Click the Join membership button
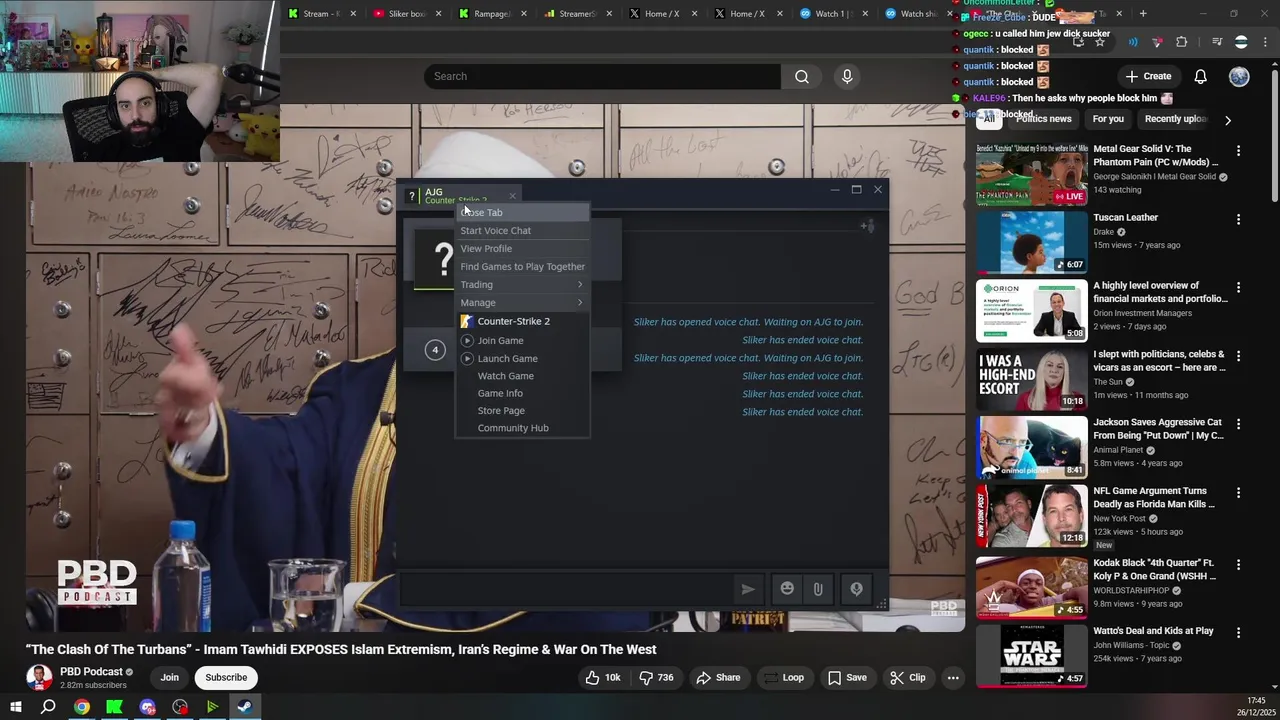1280x720 pixels. (x=170, y=678)
